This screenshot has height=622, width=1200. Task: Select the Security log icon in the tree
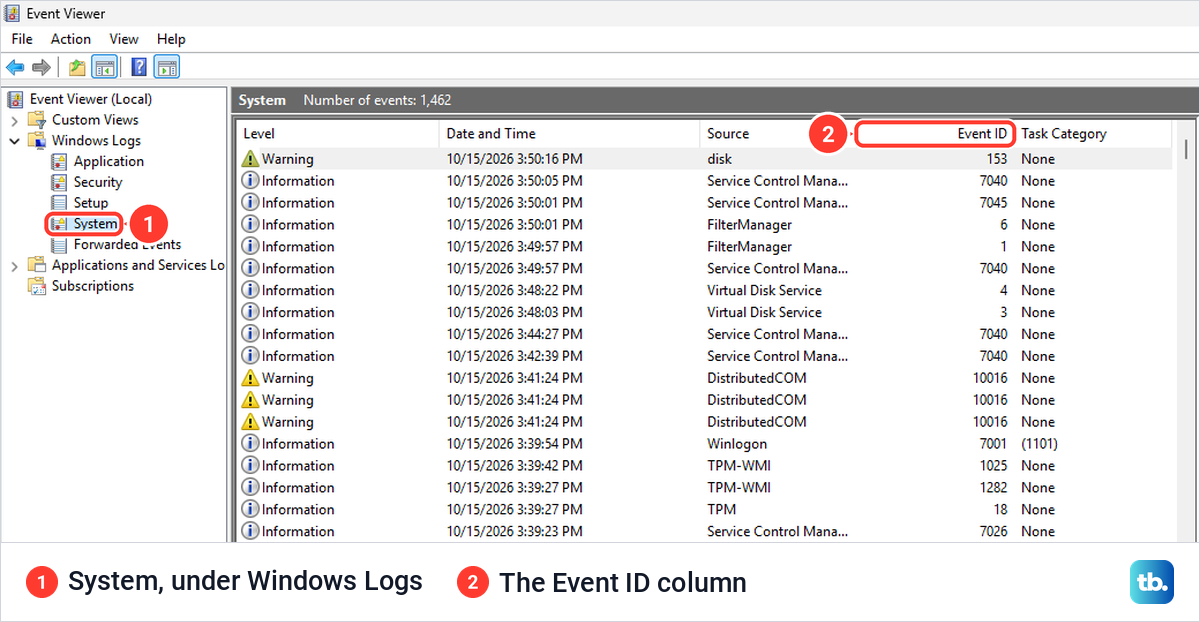(x=59, y=182)
